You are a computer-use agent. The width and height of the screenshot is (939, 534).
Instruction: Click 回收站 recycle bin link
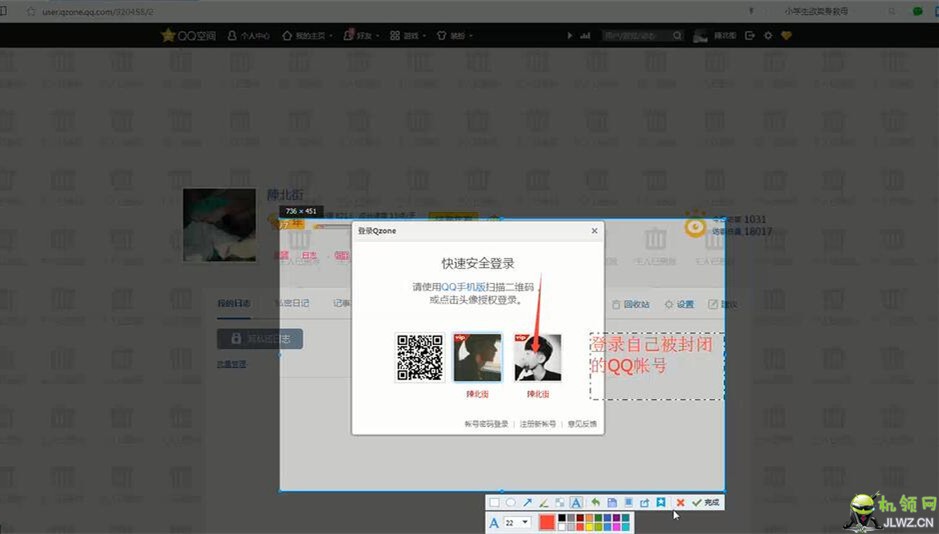click(x=631, y=304)
